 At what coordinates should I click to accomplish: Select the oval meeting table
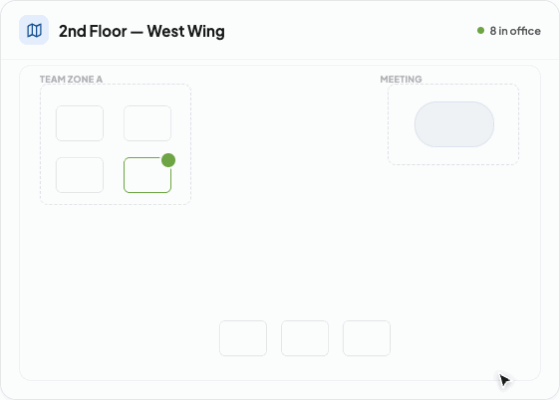tap(454, 124)
